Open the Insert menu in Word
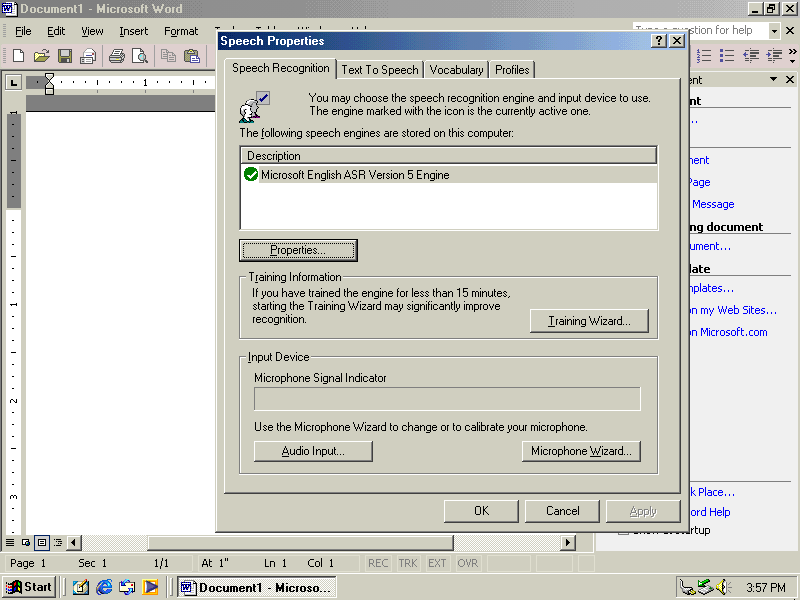The width and height of the screenshot is (800, 600). click(x=134, y=31)
